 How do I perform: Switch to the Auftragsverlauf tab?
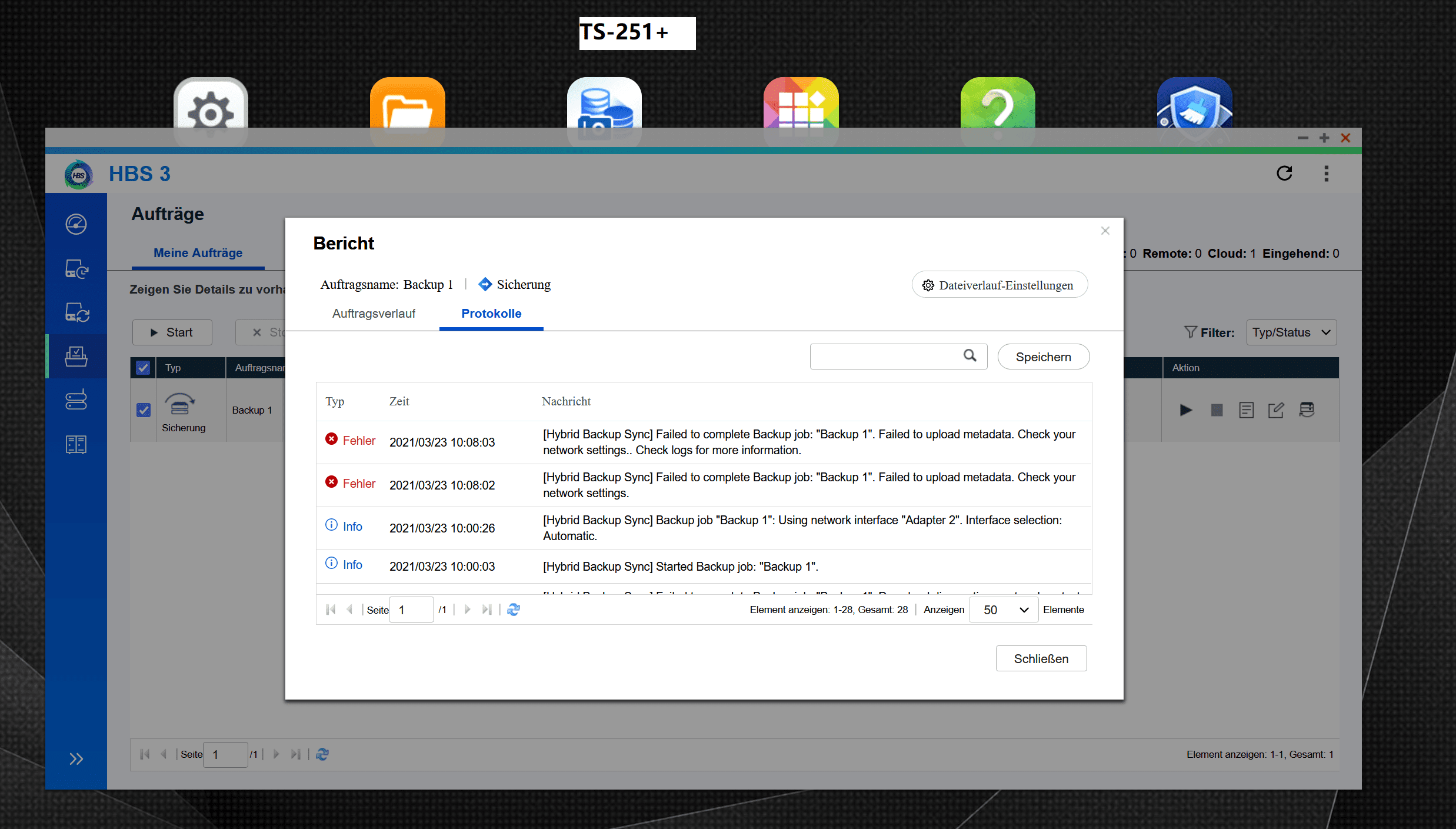374,314
